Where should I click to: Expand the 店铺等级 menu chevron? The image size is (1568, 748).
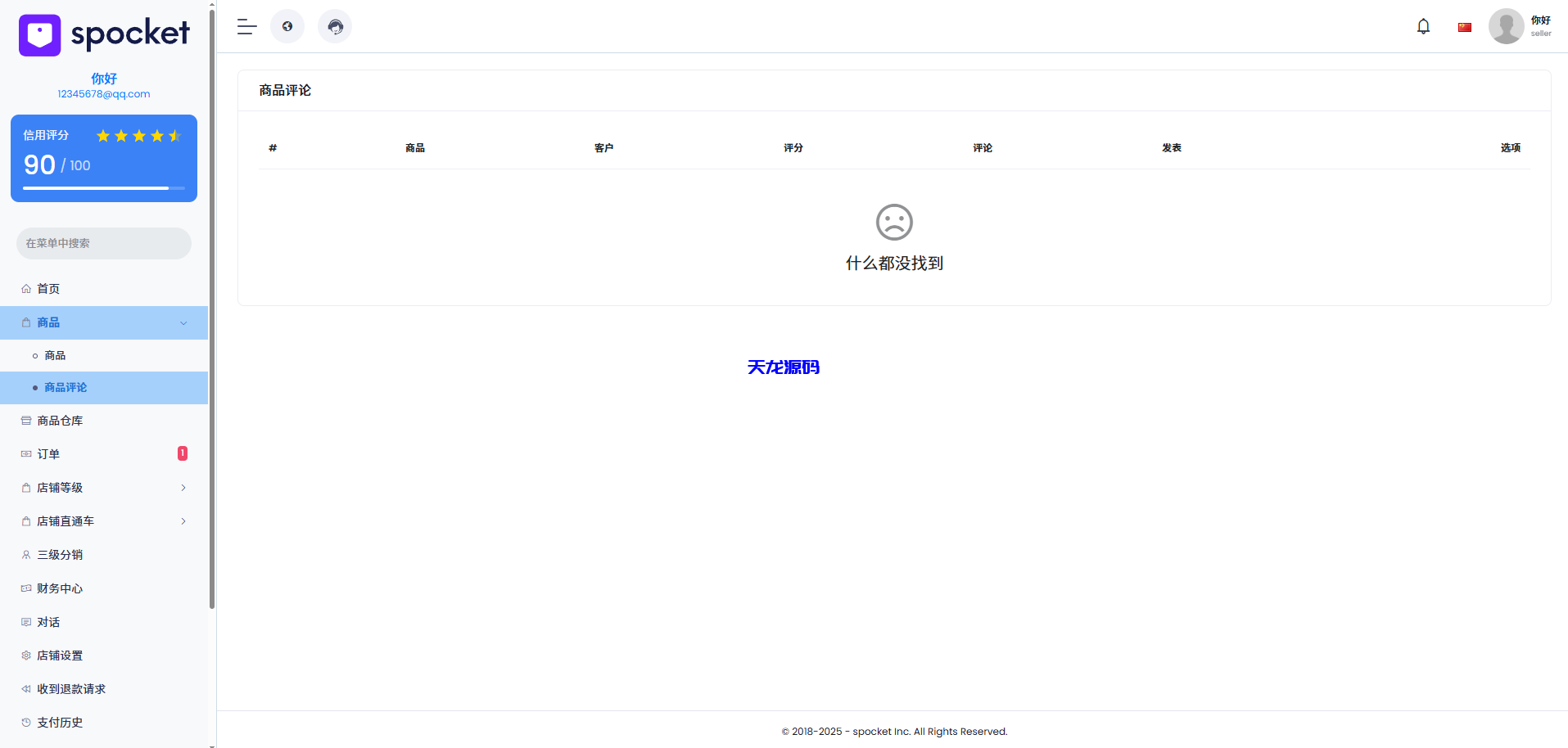tap(183, 487)
